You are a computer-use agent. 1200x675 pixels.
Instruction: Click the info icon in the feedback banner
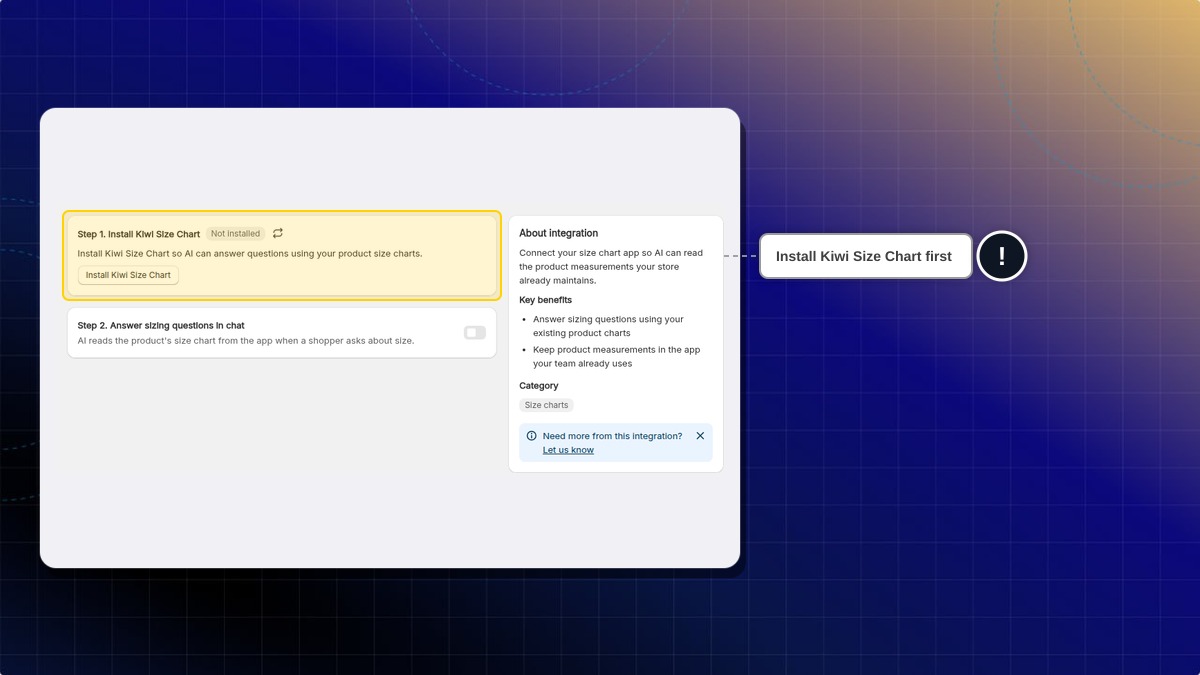click(x=531, y=436)
